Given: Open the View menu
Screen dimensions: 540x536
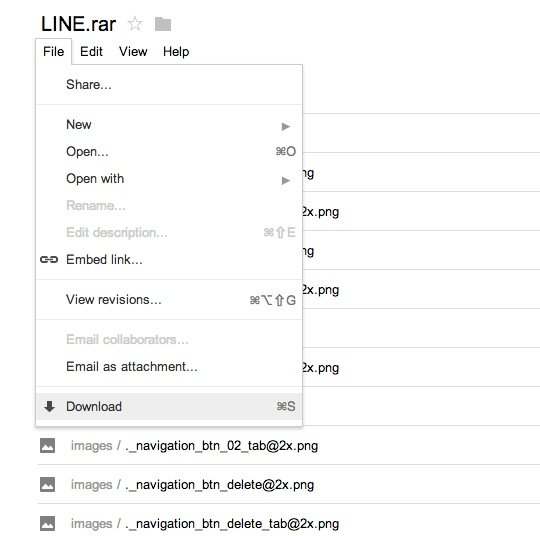Looking at the screenshot, I should point(133,52).
